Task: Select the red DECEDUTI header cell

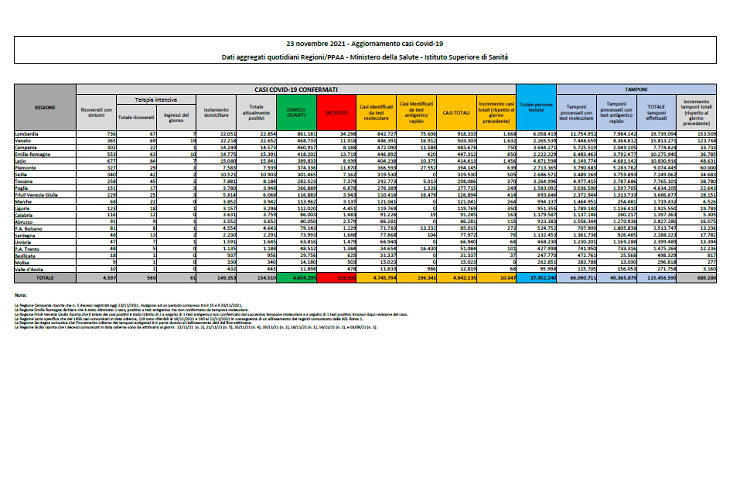Action: click(336, 112)
